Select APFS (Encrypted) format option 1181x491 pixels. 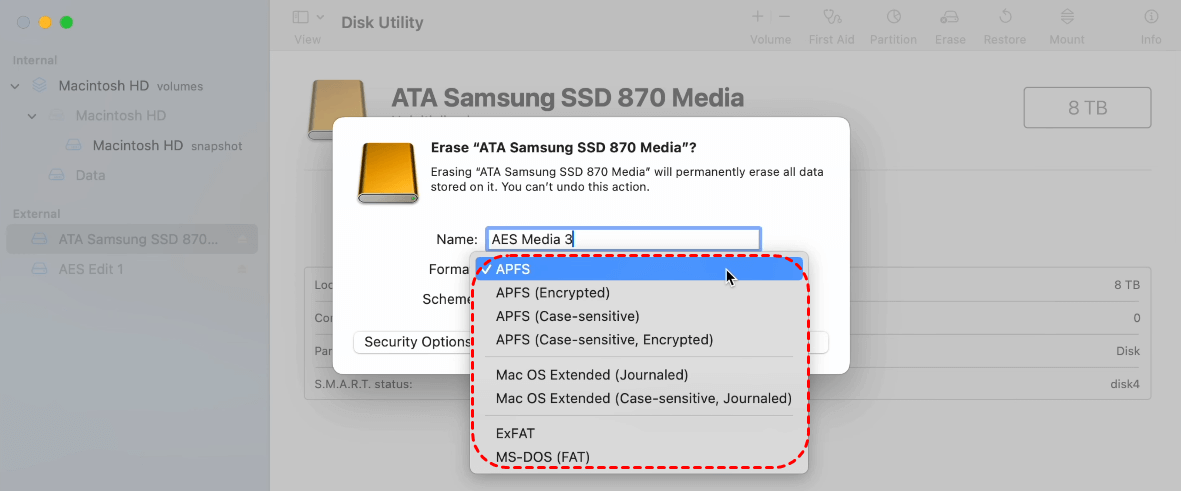[x=552, y=293]
